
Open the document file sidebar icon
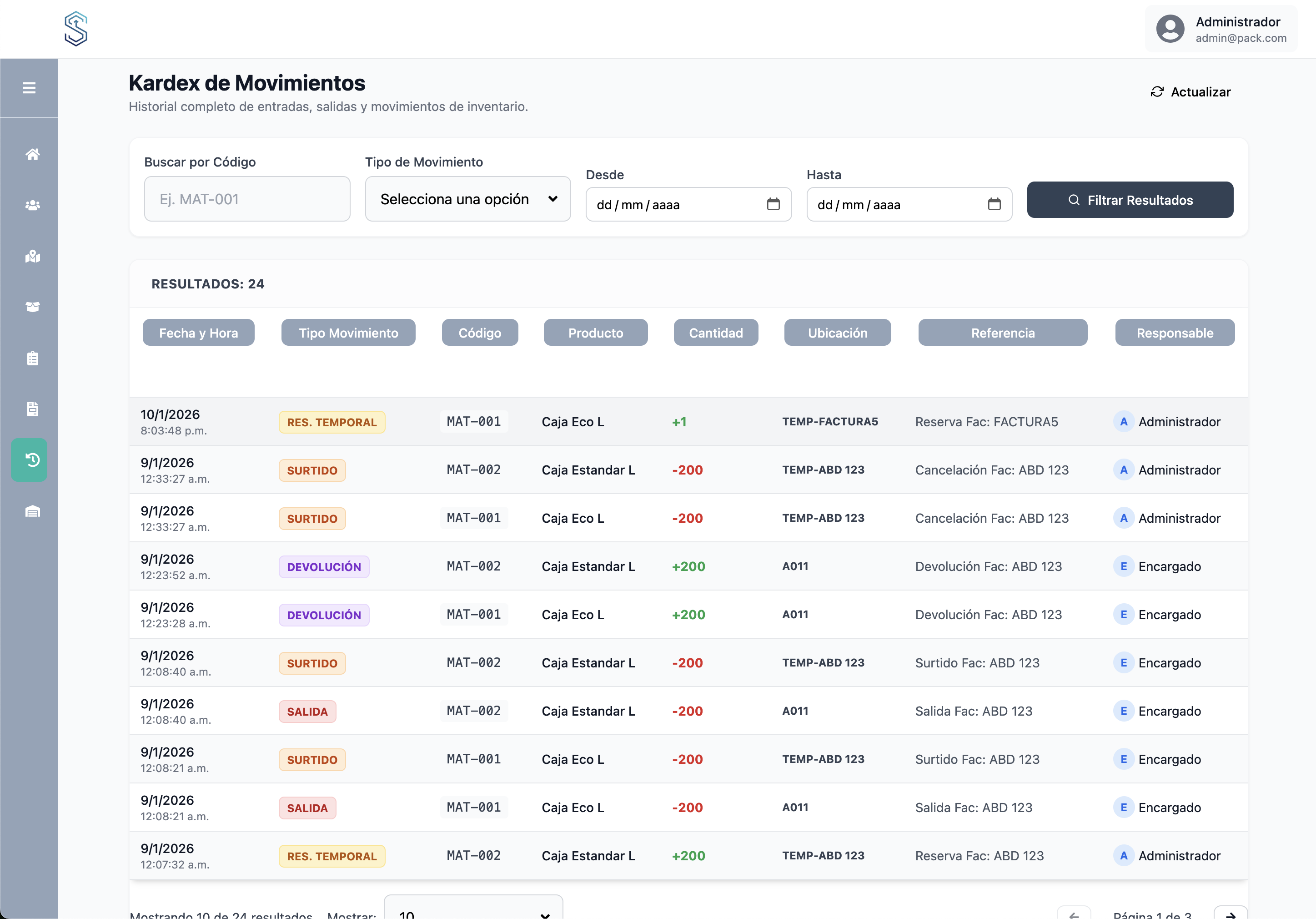click(33, 409)
